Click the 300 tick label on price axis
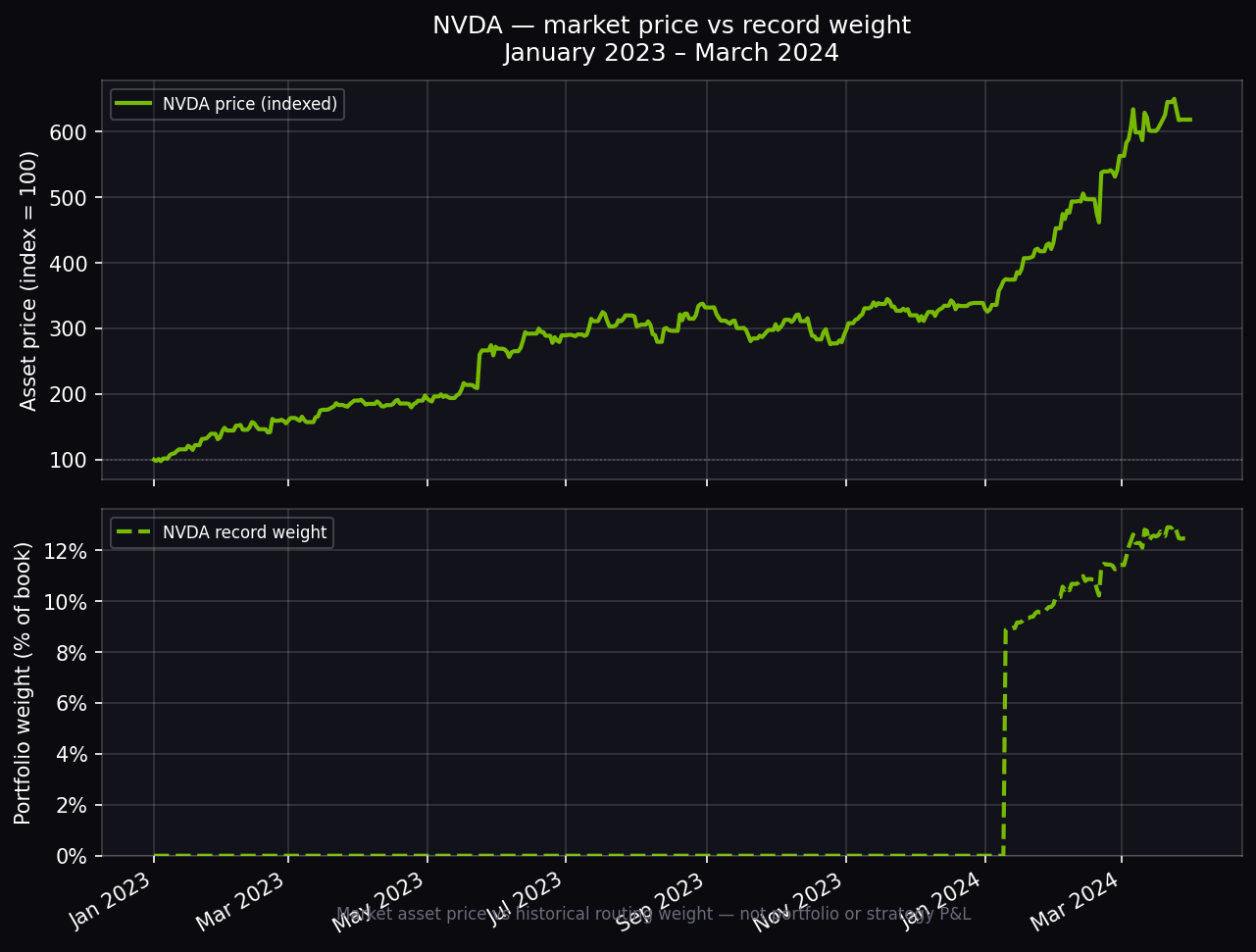1256x952 pixels. click(x=70, y=329)
